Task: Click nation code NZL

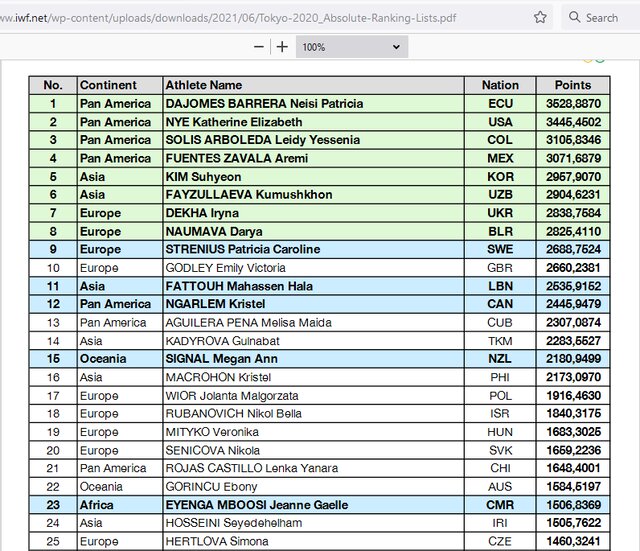Action: 500,359
